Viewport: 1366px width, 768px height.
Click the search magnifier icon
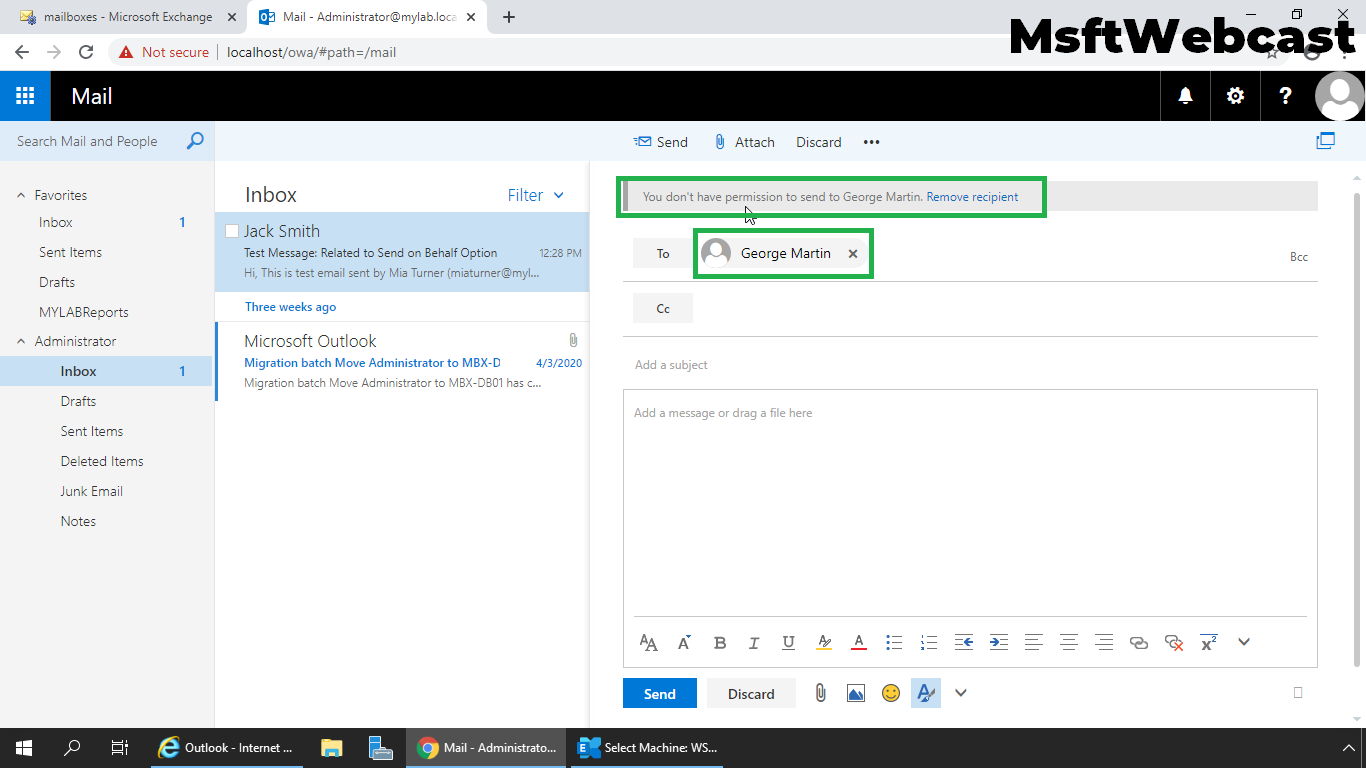(195, 141)
